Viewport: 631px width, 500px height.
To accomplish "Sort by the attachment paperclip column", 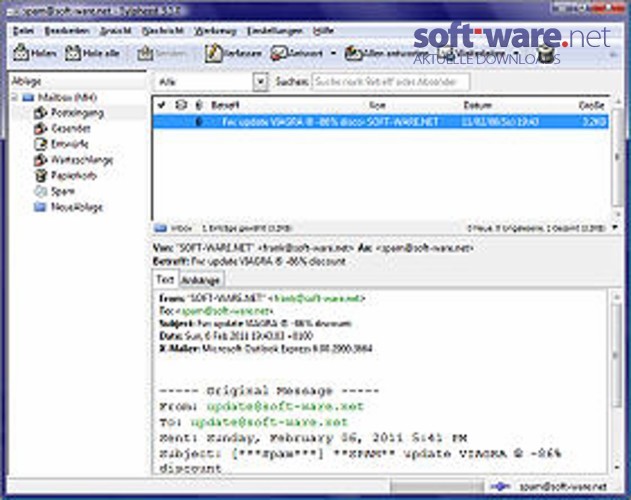I will pos(198,105).
